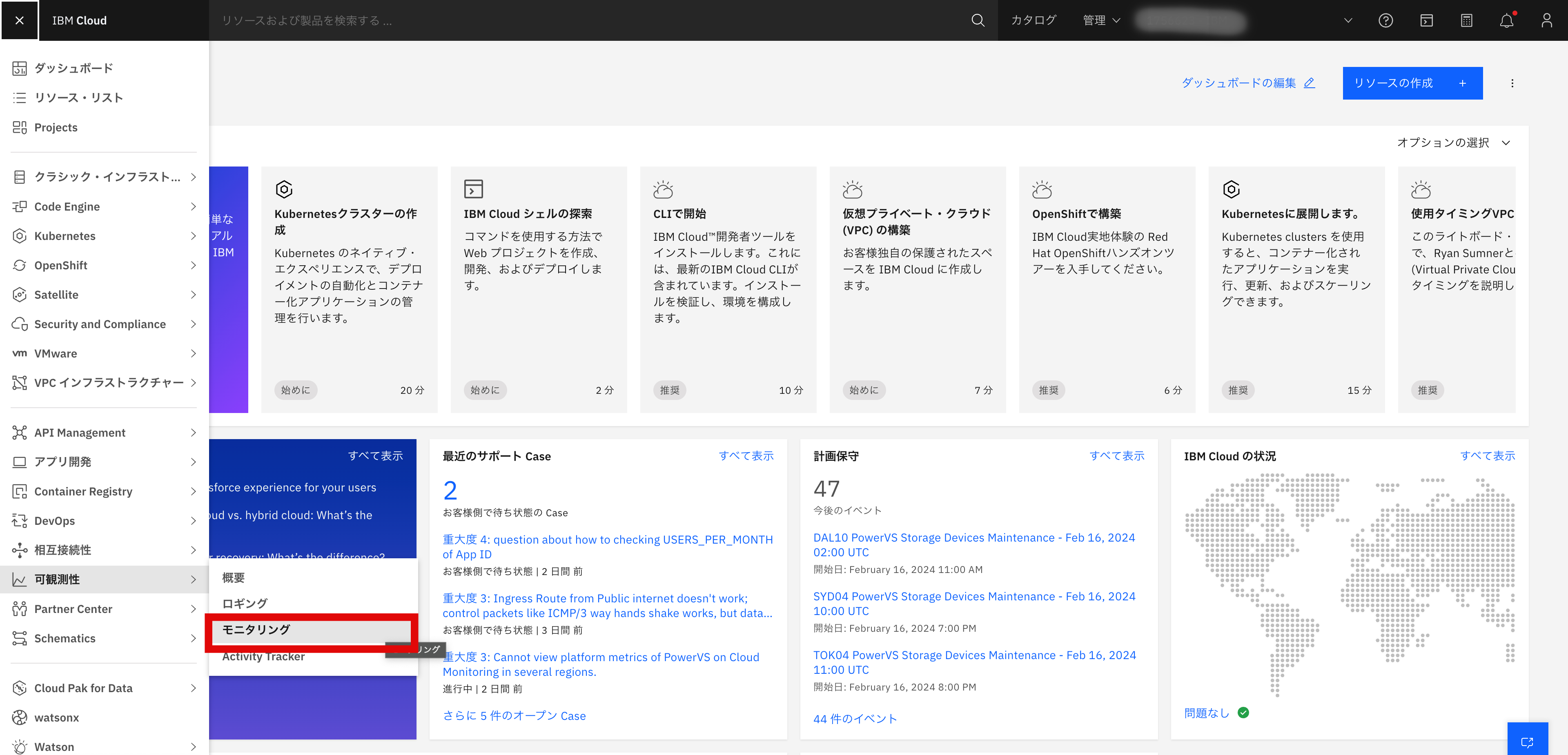Open Projects from the sidebar icon
Screen dimensions: 1568x755
click(20, 127)
